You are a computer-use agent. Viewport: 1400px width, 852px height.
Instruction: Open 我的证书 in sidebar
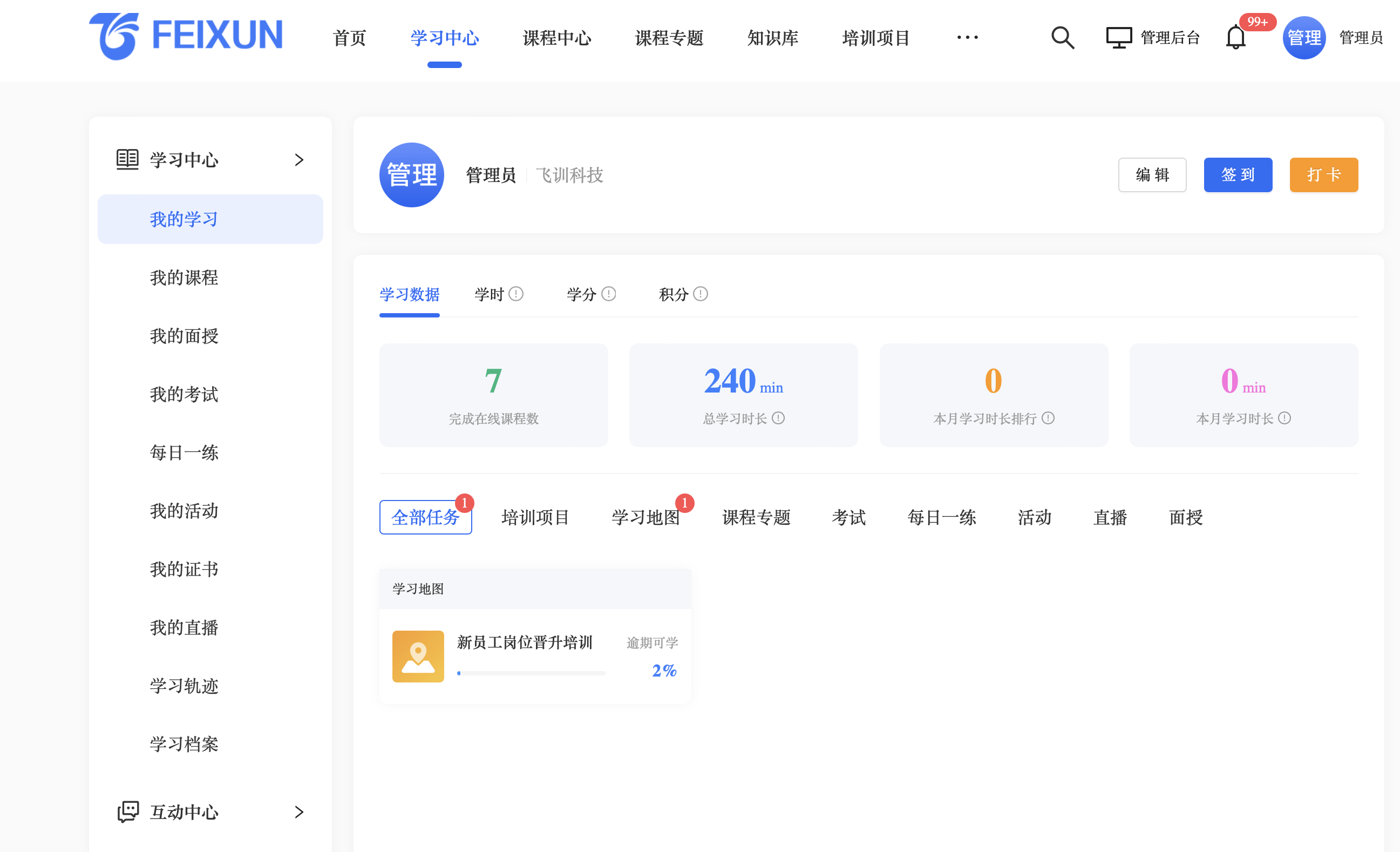click(184, 569)
